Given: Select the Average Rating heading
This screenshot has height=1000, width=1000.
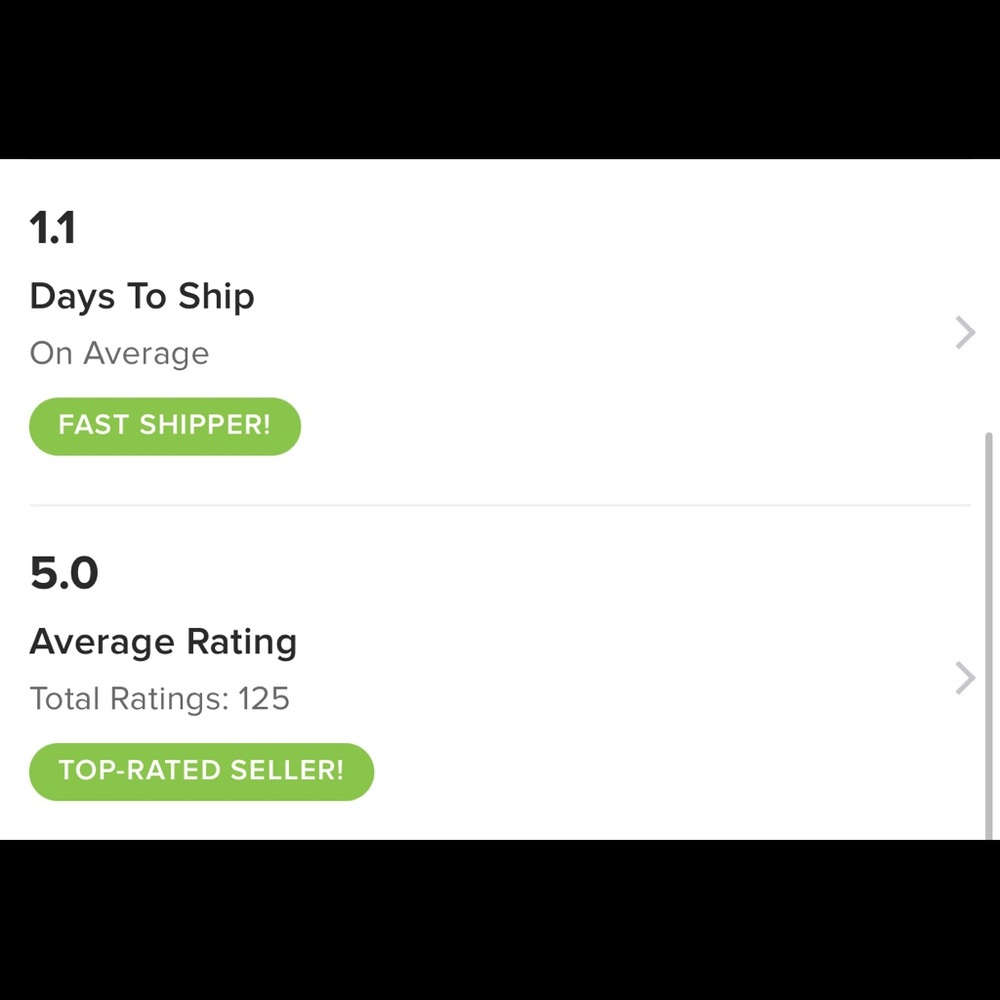Looking at the screenshot, I should pos(163,642).
